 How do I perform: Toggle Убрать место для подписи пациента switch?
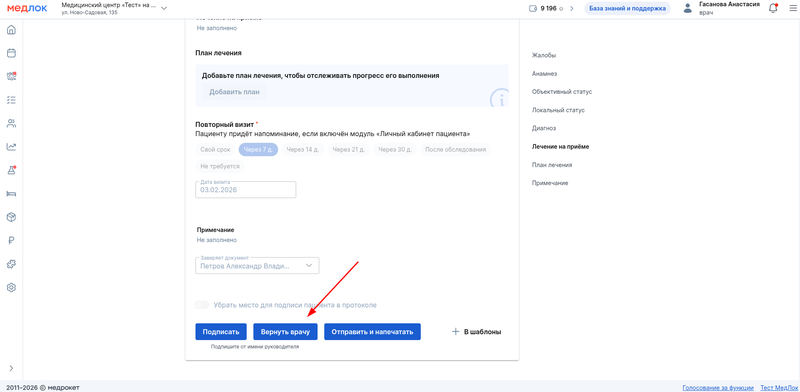pos(202,305)
